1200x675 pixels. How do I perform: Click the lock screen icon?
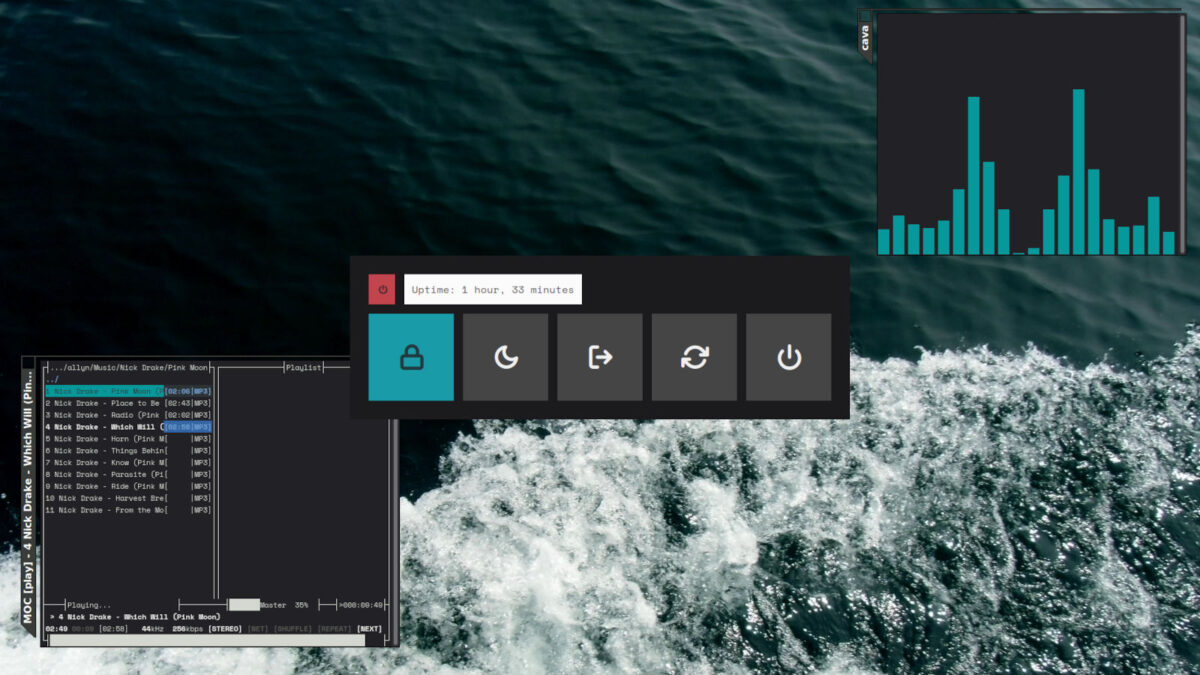point(411,357)
